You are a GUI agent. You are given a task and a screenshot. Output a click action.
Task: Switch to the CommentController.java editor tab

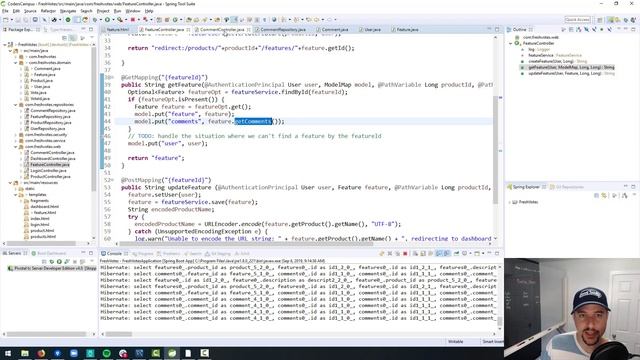point(222,29)
